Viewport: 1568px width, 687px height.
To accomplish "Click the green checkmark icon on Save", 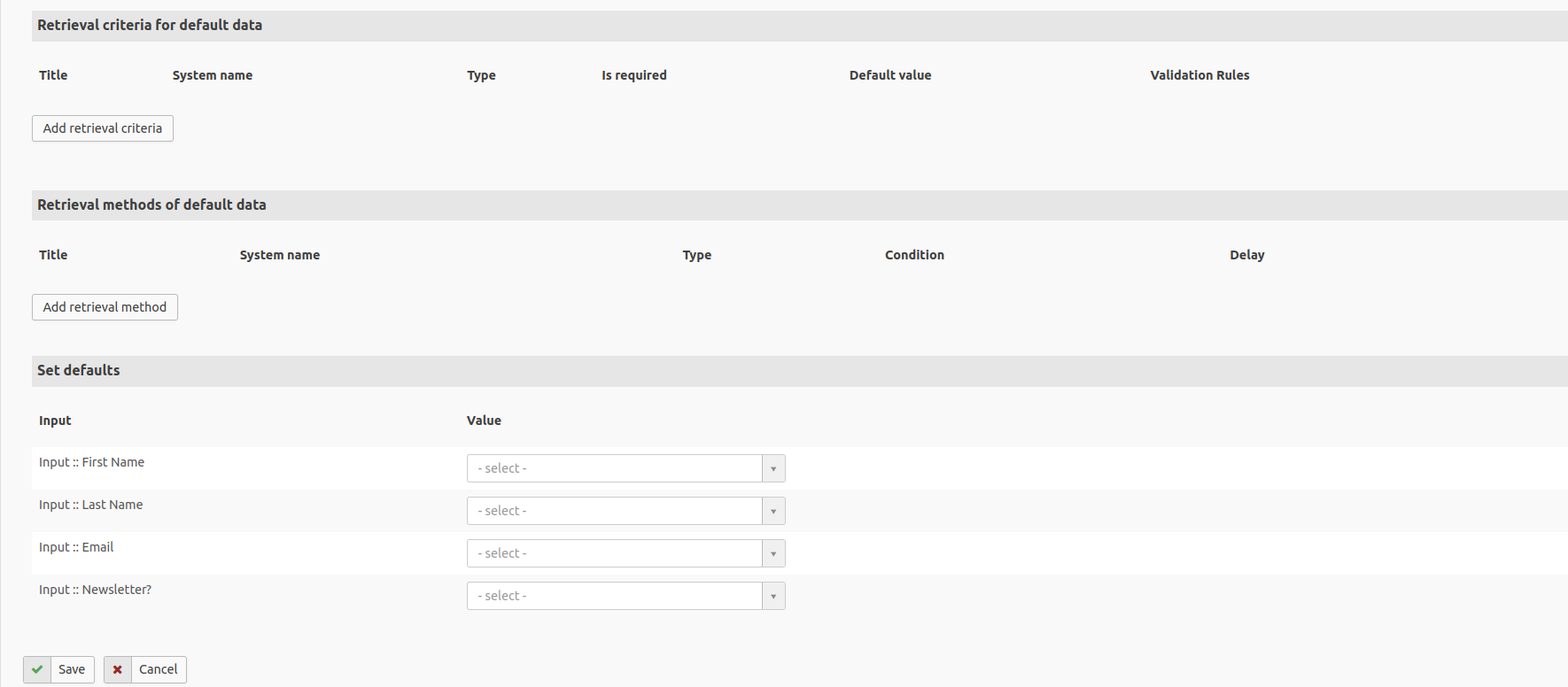I will tap(37, 669).
